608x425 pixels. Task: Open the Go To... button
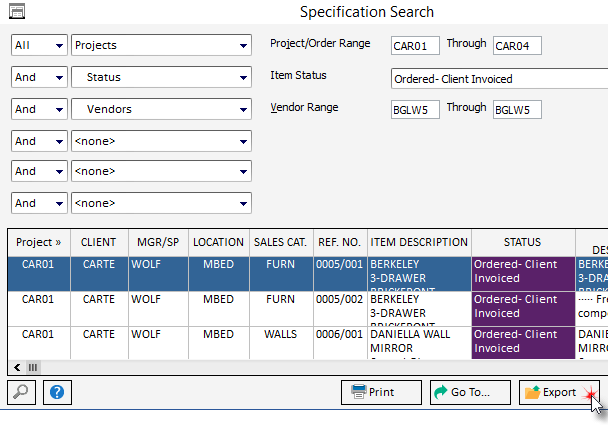pos(470,392)
